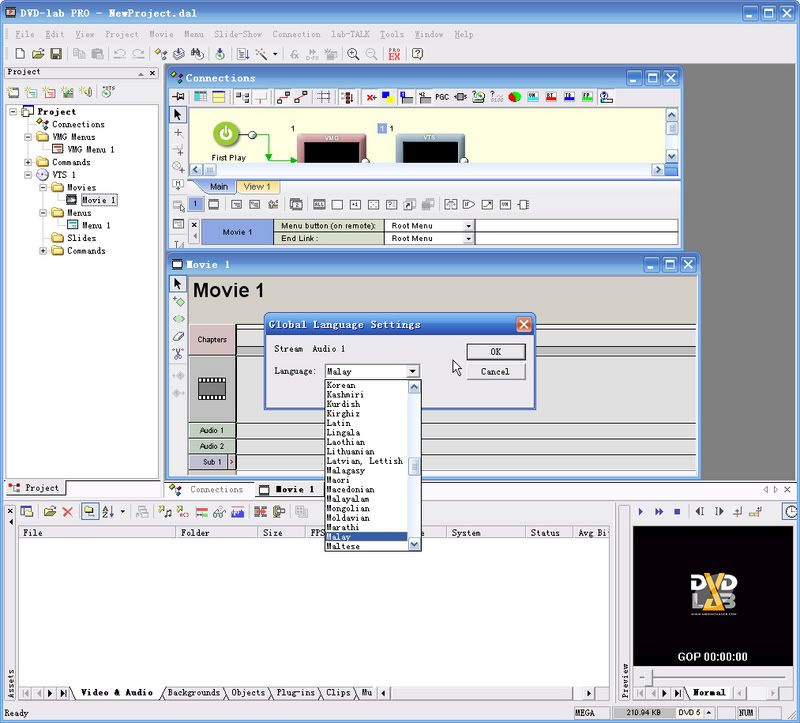Open the Slide-Show menu

(238, 34)
